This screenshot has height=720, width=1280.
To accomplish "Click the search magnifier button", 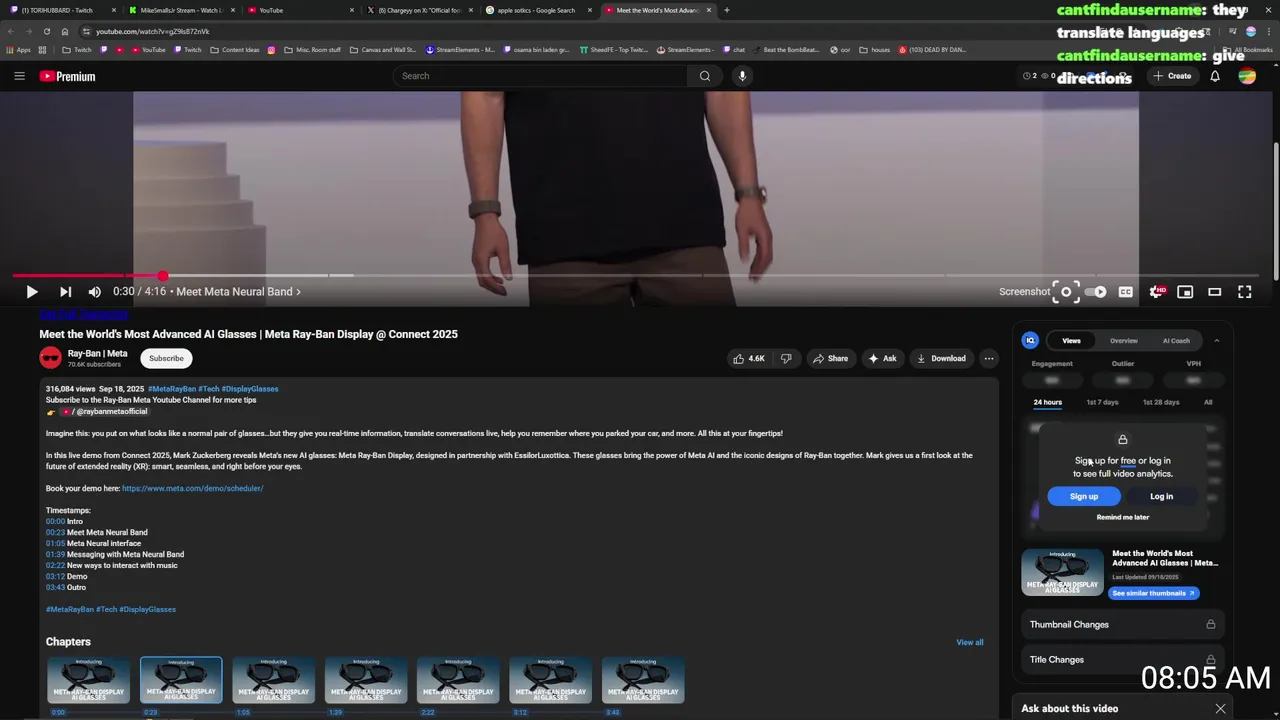I will [x=705, y=76].
